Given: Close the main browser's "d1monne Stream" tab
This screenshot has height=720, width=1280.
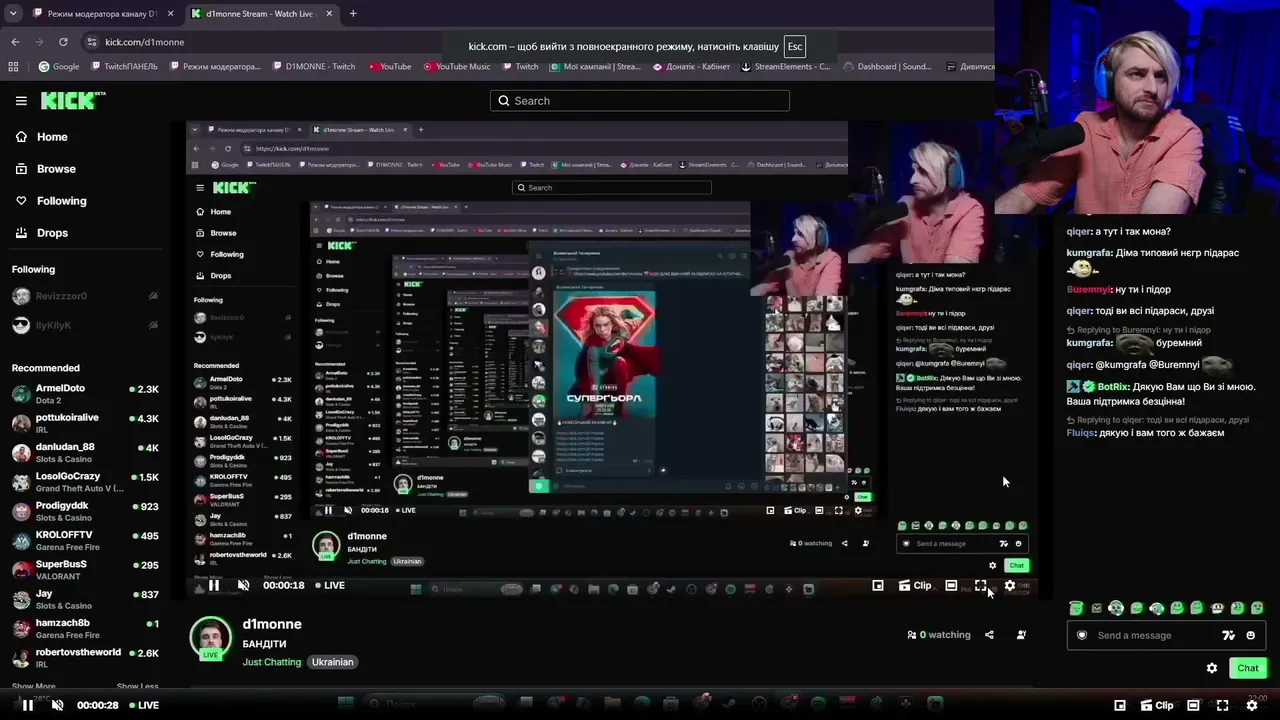Looking at the screenshot, I should 331,14.
